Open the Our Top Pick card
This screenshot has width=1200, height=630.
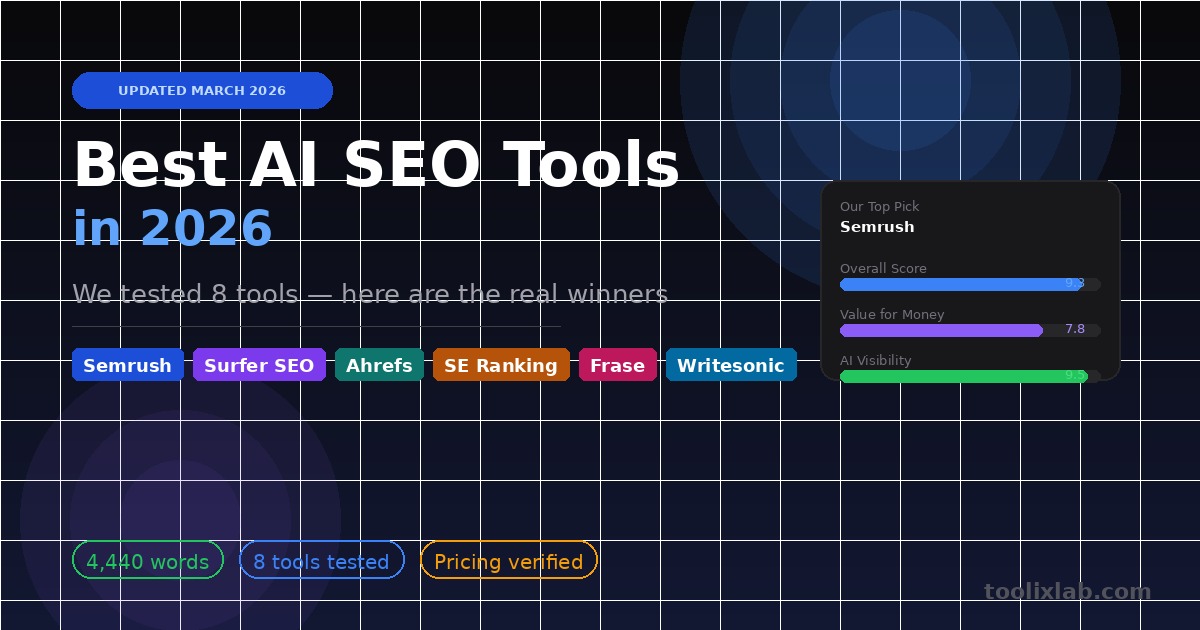pyautogui.click(x=970, y=280)
